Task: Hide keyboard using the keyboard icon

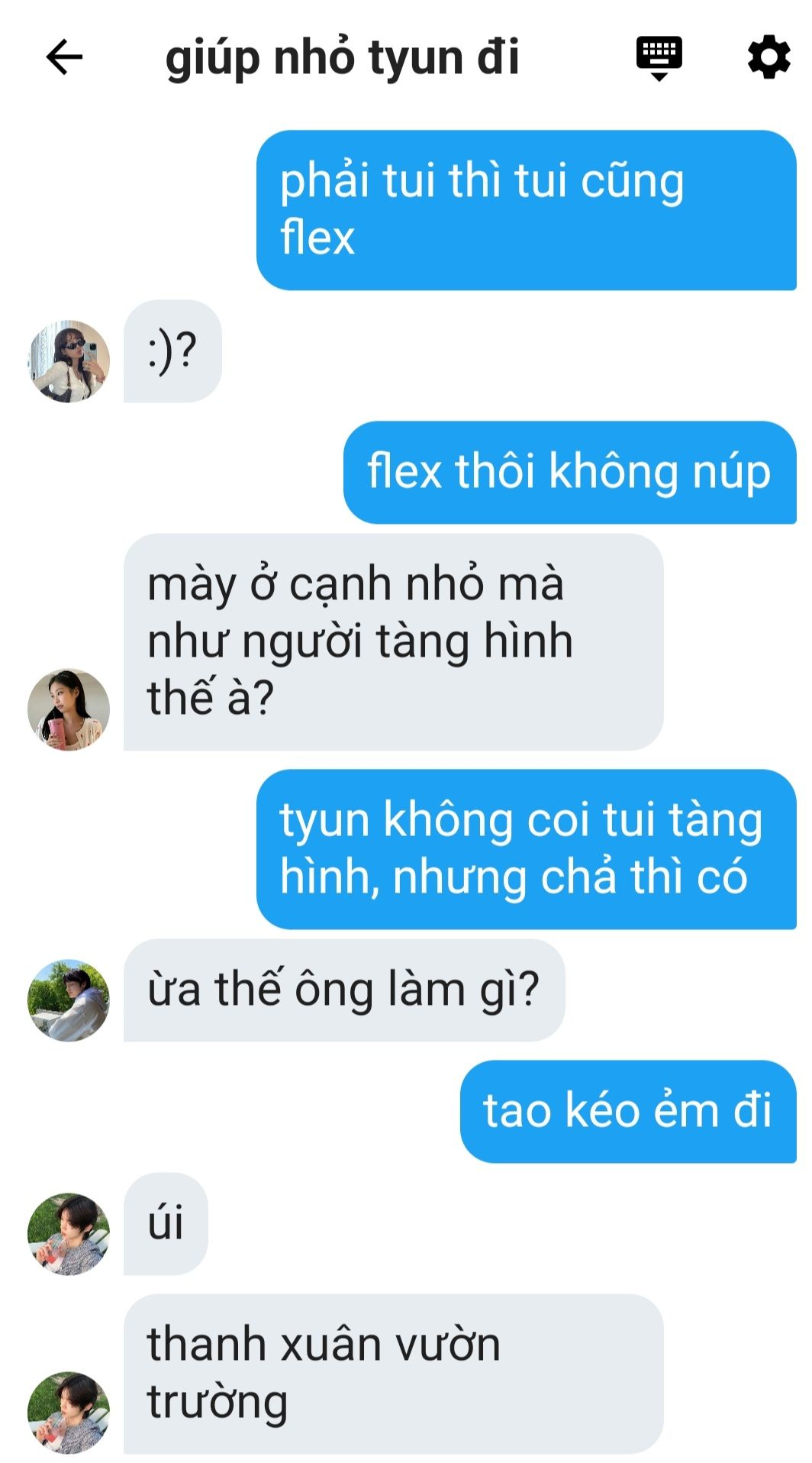Action: point(659,58)
